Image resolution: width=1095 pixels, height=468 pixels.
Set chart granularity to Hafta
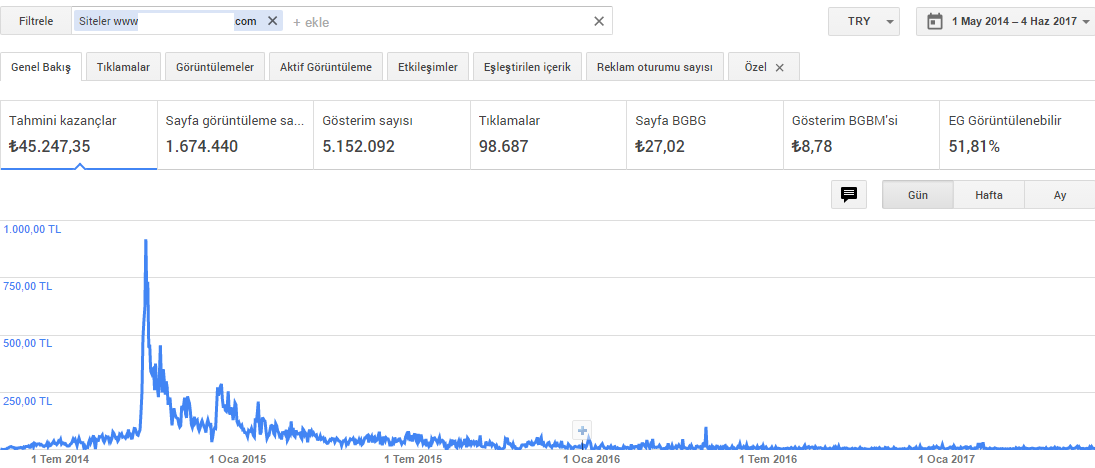(x=989, y=195)
